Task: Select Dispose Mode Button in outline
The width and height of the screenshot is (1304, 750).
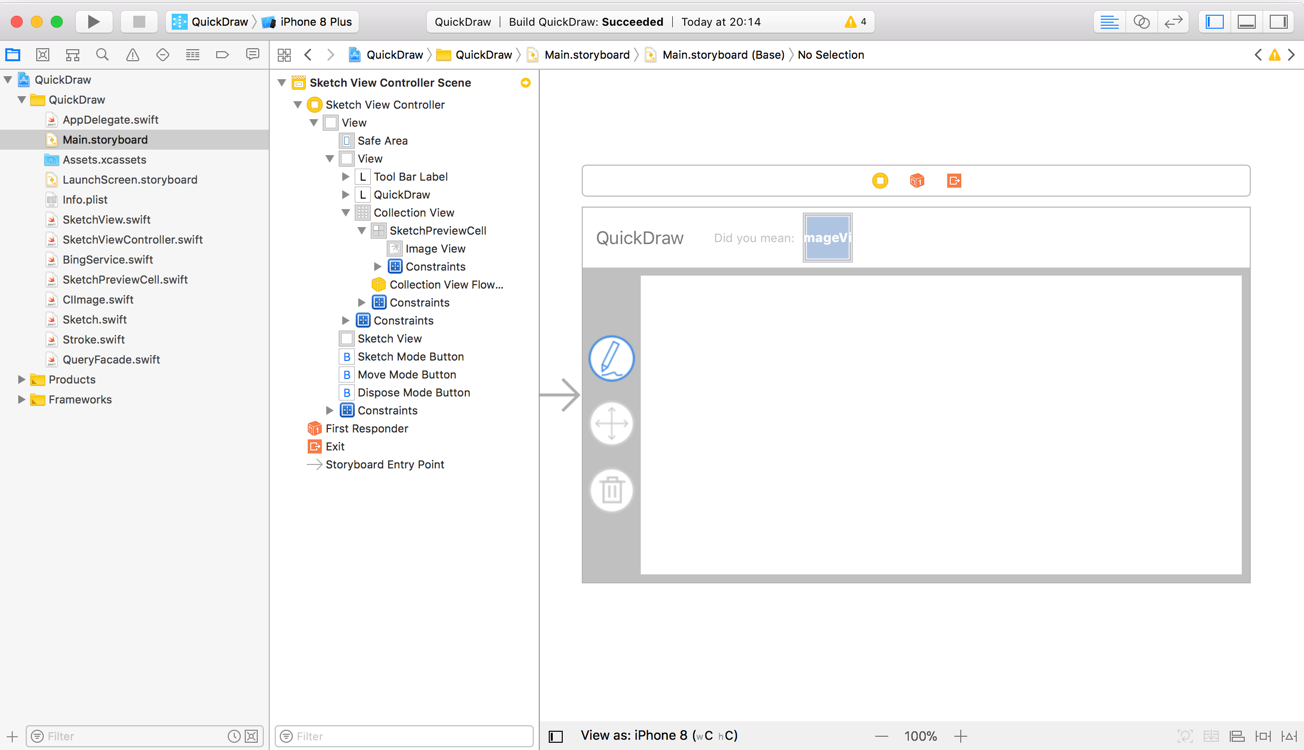Action: (x=413, y=393)
